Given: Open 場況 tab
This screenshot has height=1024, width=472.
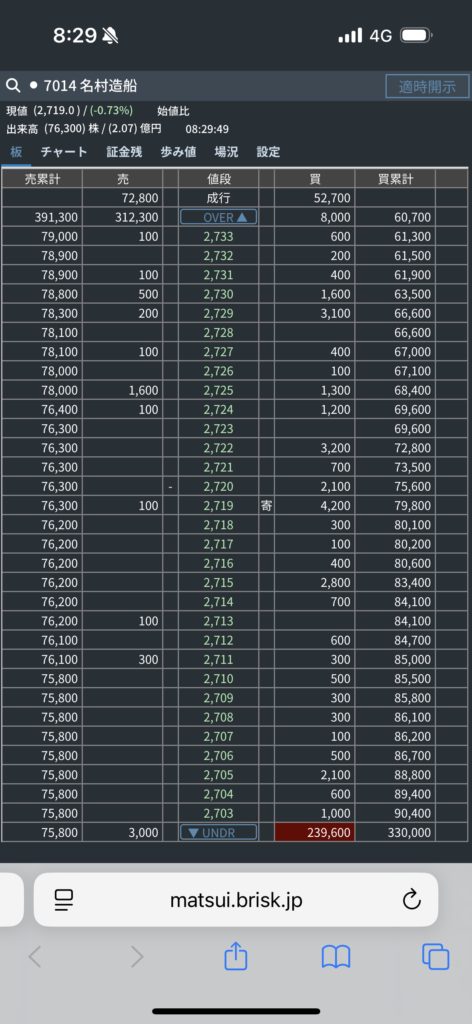Looking at the screenshot, I should click(x=227, y=152).
